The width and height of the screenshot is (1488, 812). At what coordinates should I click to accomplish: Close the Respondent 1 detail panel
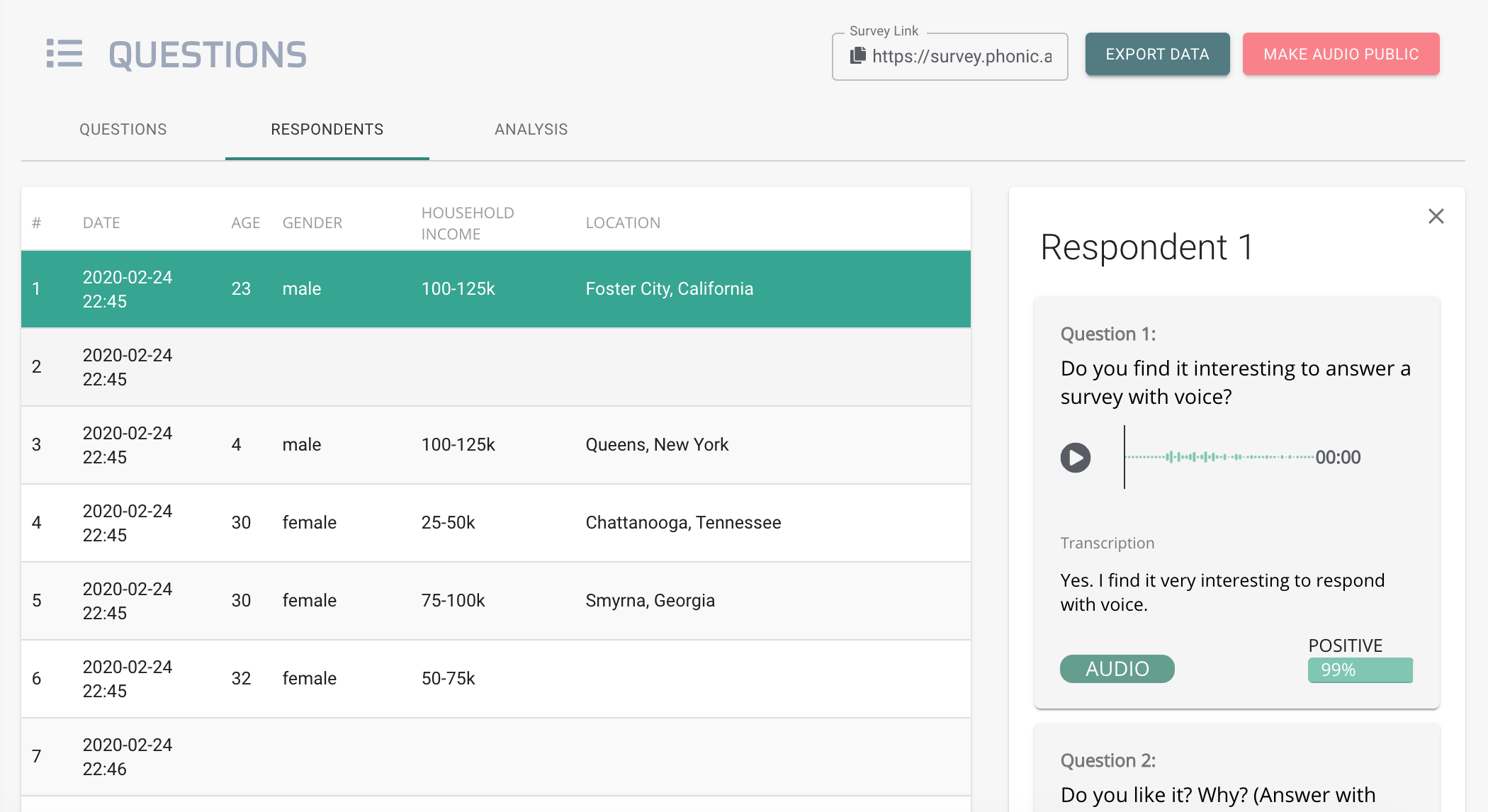point(1436,216)
